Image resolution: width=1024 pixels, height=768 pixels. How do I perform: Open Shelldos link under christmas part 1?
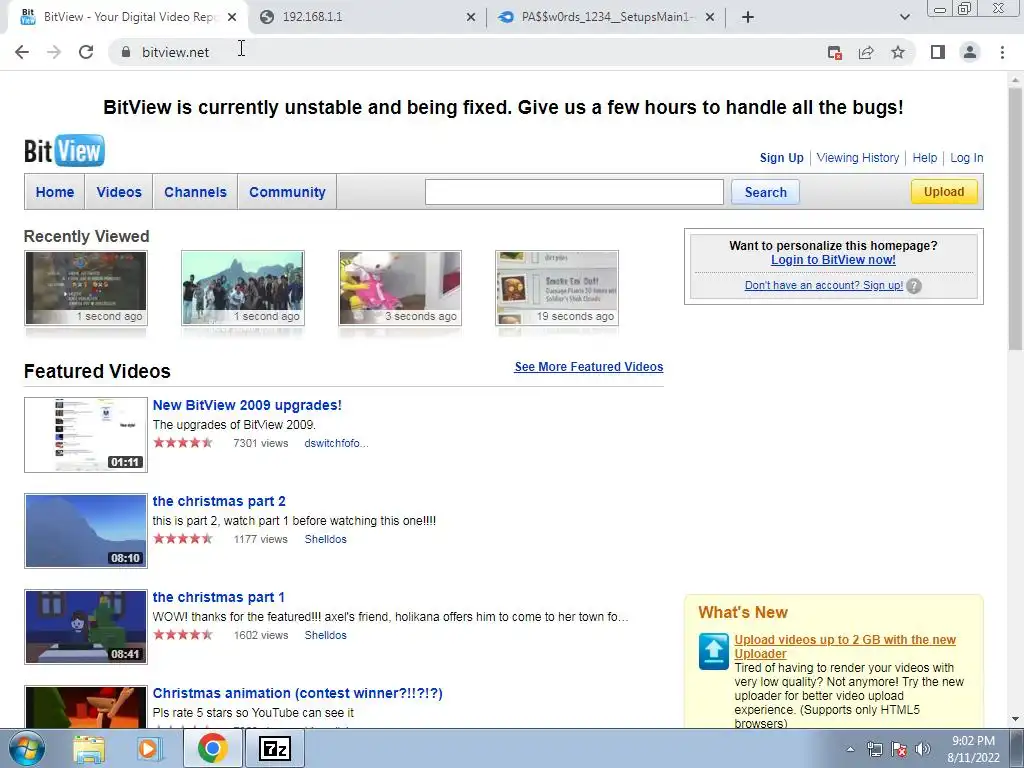325,635
